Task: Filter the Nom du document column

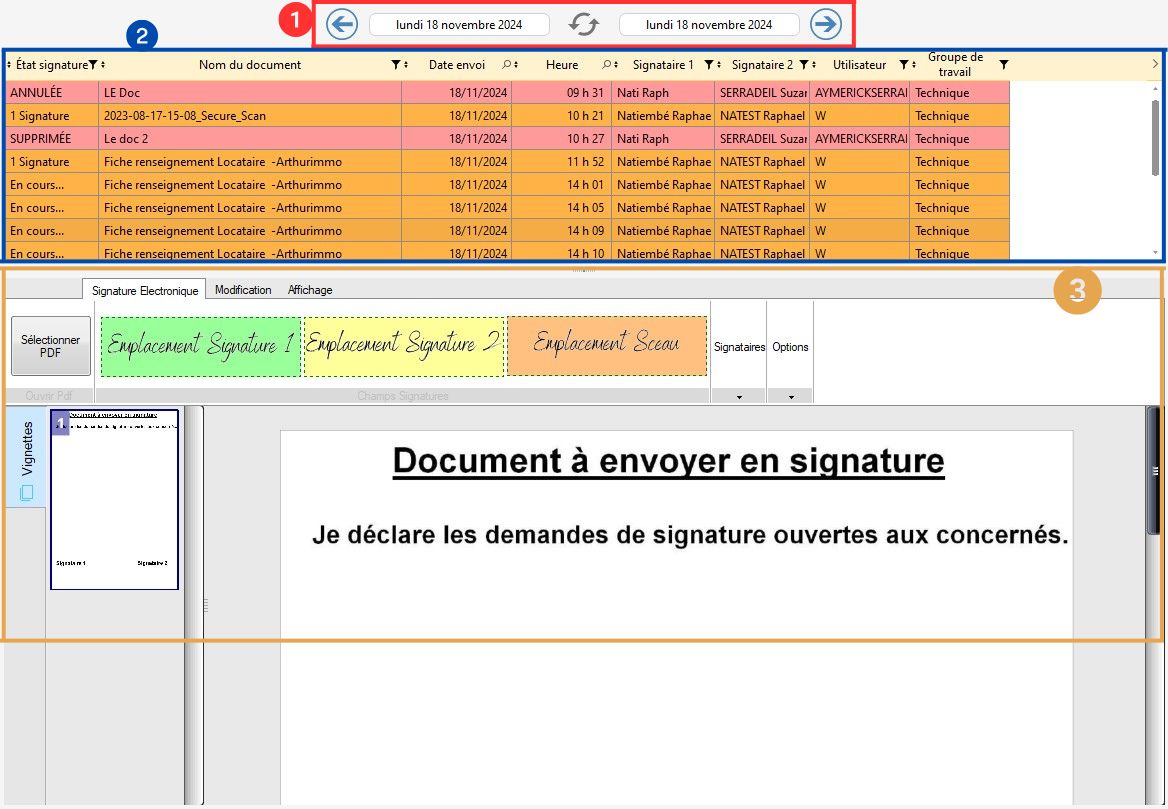Action: click(x=395, y=65)
